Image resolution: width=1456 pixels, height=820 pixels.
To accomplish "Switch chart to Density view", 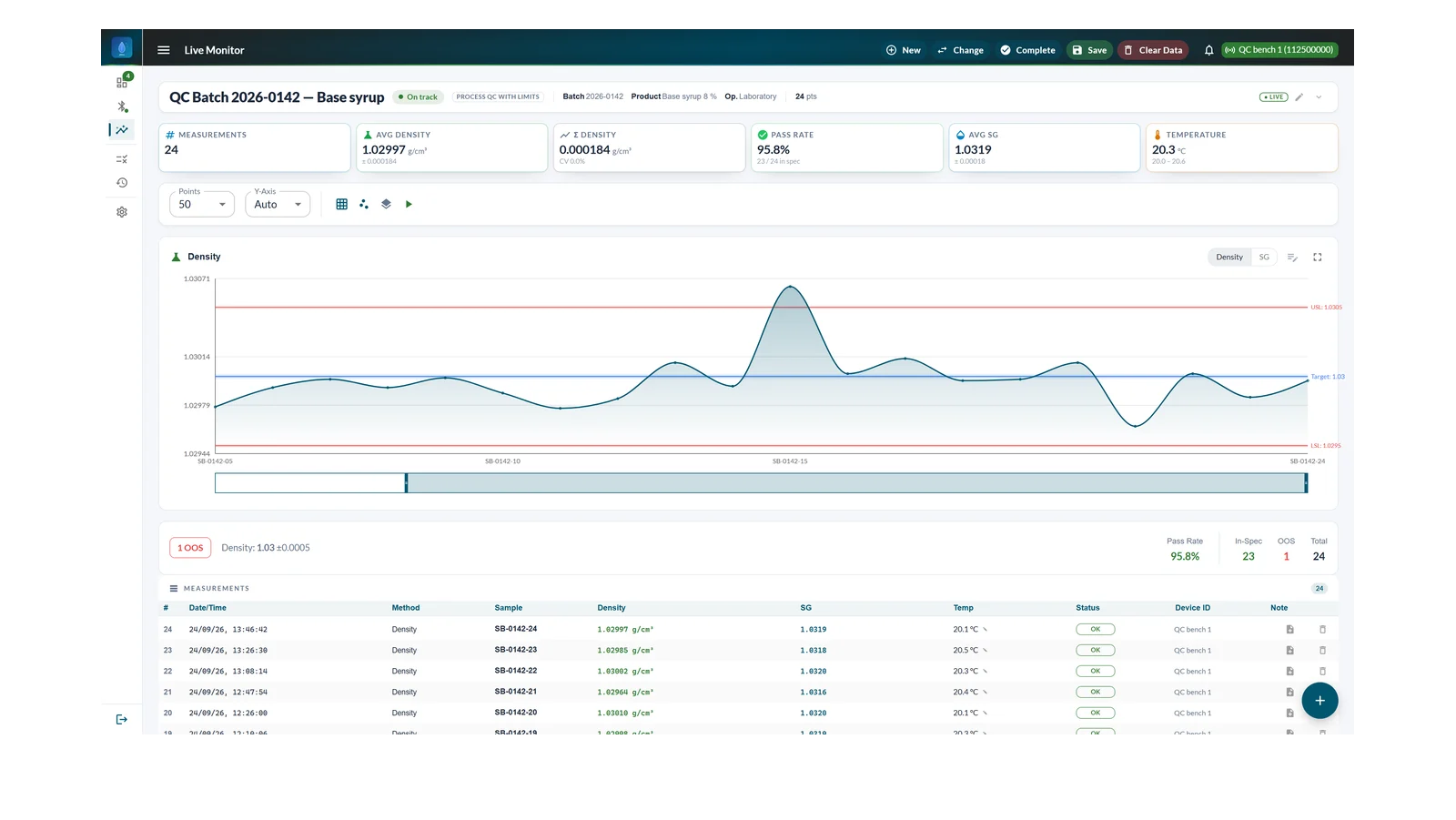I will tap(1229, 258).
